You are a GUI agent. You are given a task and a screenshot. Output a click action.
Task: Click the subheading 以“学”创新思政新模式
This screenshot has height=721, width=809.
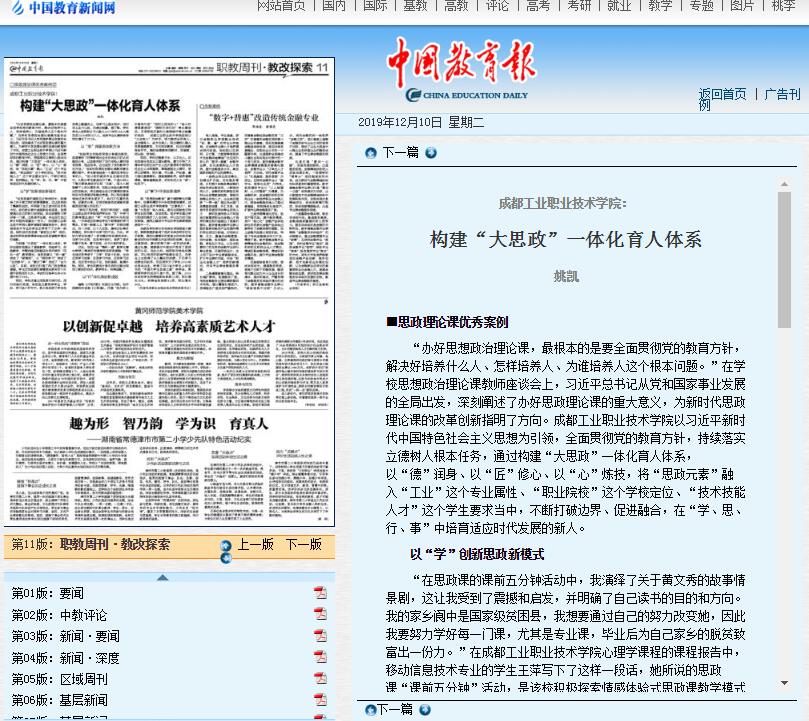tap(477, 554)
